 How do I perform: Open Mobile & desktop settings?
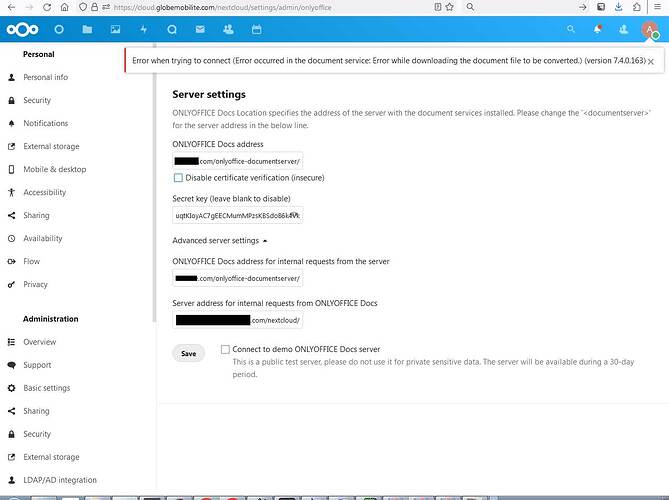point(55,169)
